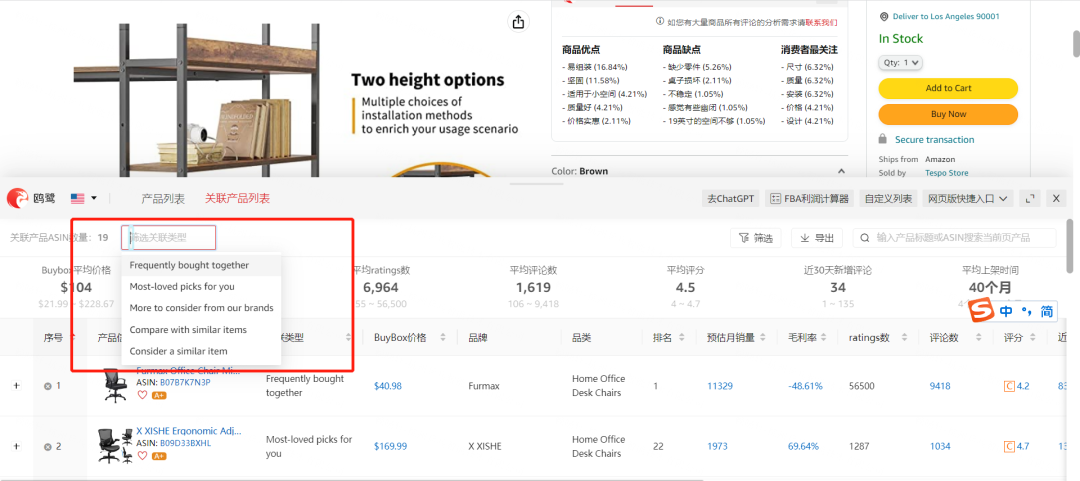The height and width of the screenshot is (481, 1080).
Task: Open the US flag marketplace selector
Action: [83, 198]
